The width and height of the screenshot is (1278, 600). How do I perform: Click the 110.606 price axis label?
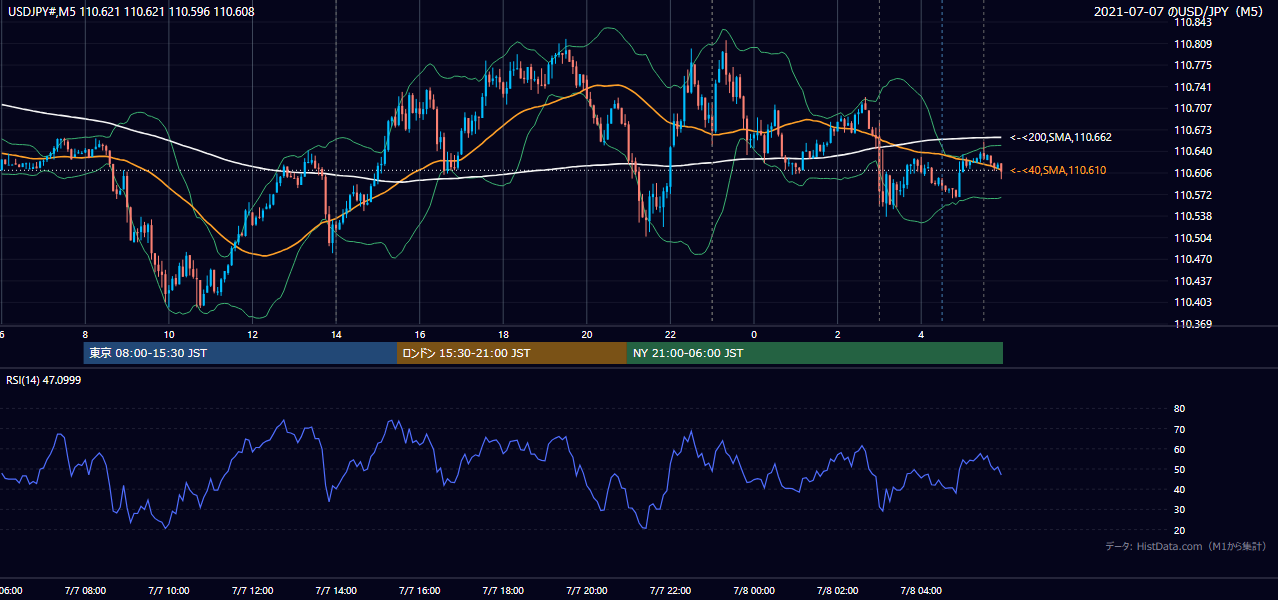[x=1192, y=173]
